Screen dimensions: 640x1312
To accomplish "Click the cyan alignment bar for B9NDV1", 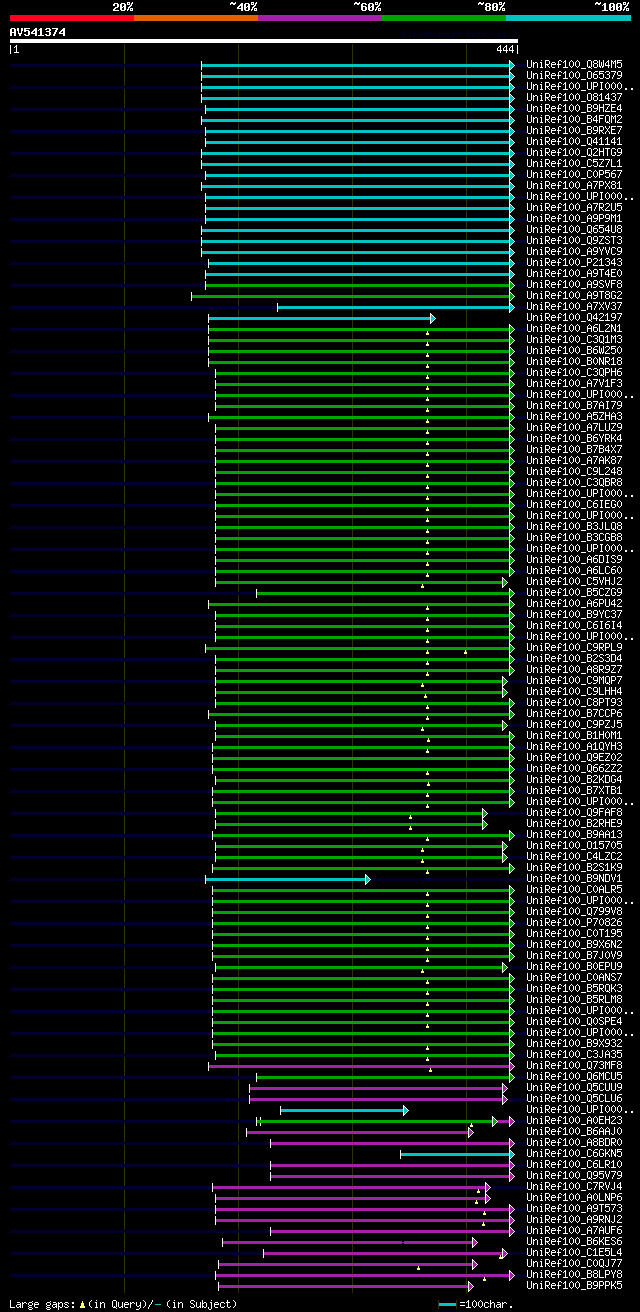I will [287, 879].
